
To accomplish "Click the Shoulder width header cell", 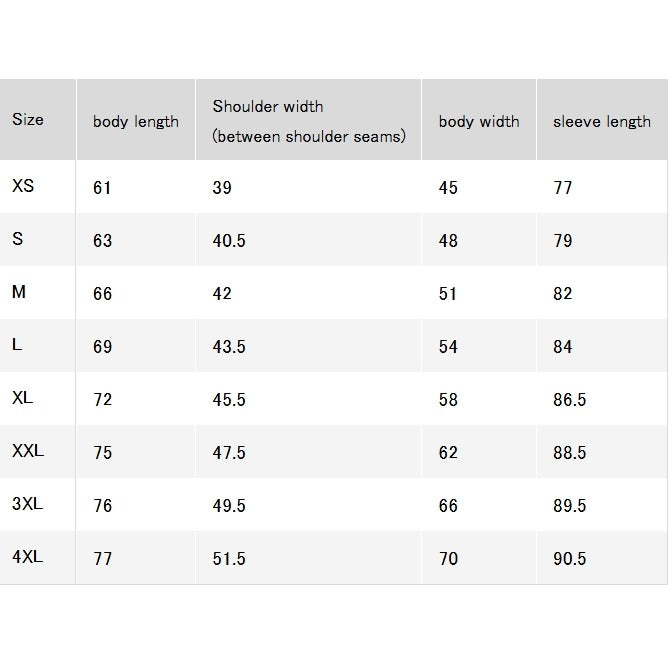I will (309, 121).
